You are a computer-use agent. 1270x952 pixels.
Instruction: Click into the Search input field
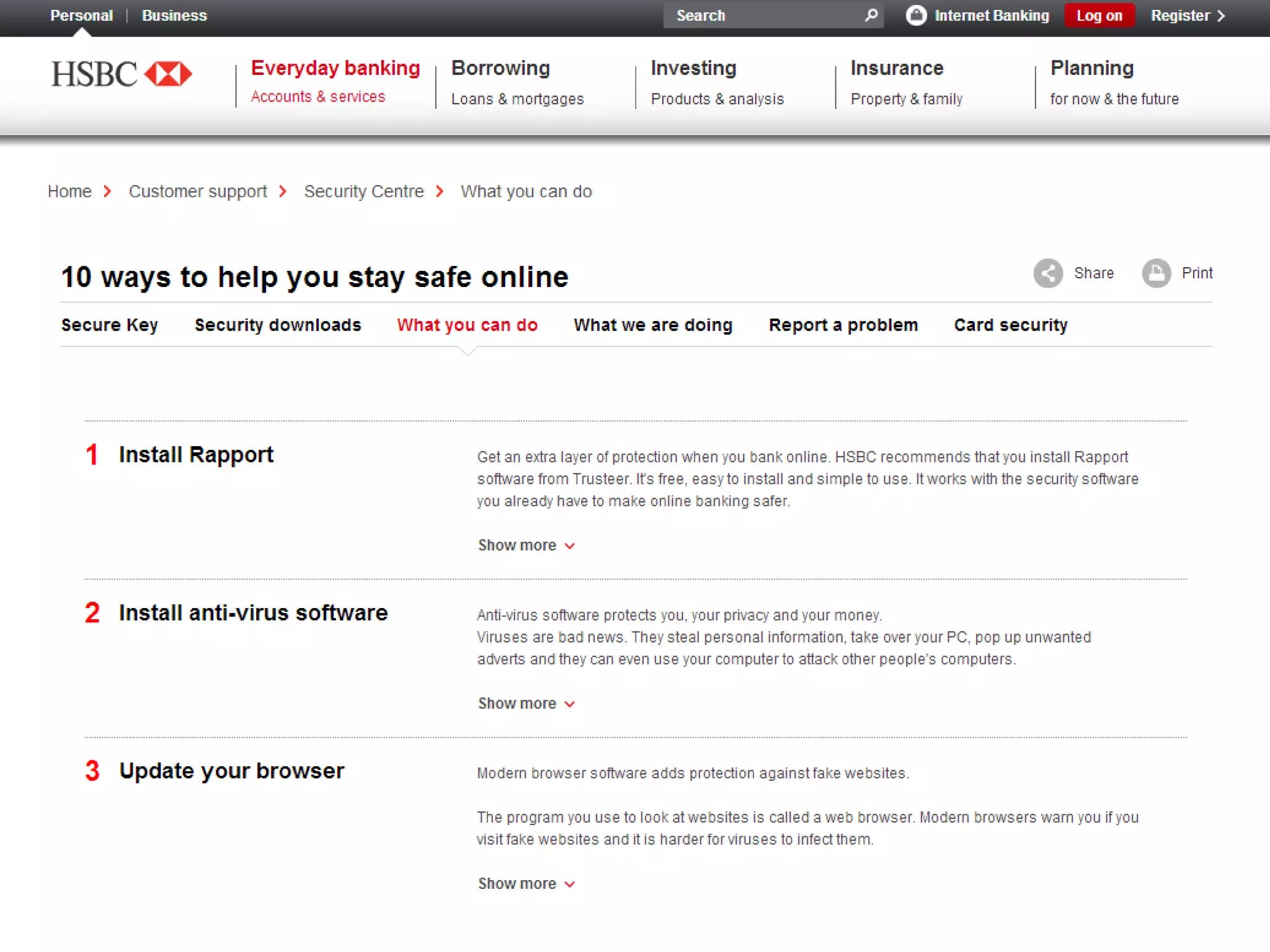[763, 15]
